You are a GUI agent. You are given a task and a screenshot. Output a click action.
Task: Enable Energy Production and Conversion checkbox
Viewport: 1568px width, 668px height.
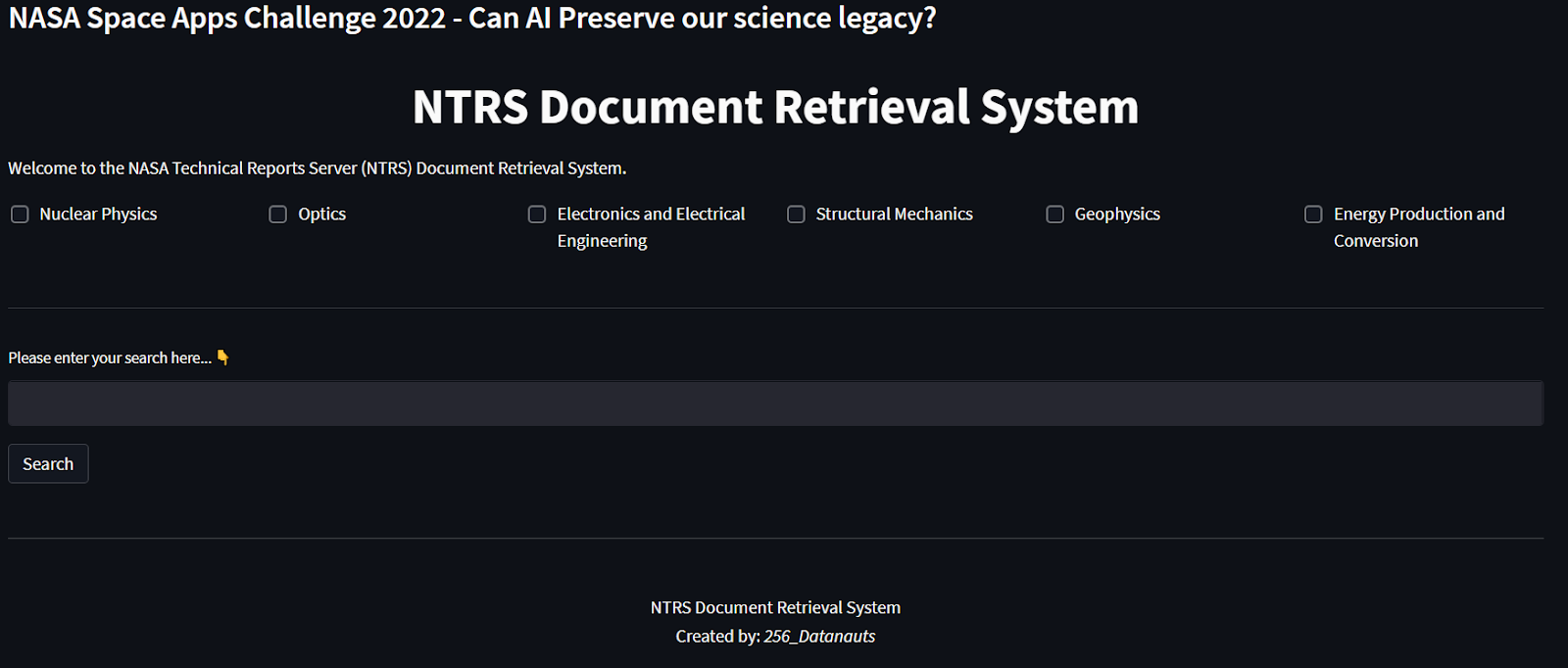coord(1313,215)
